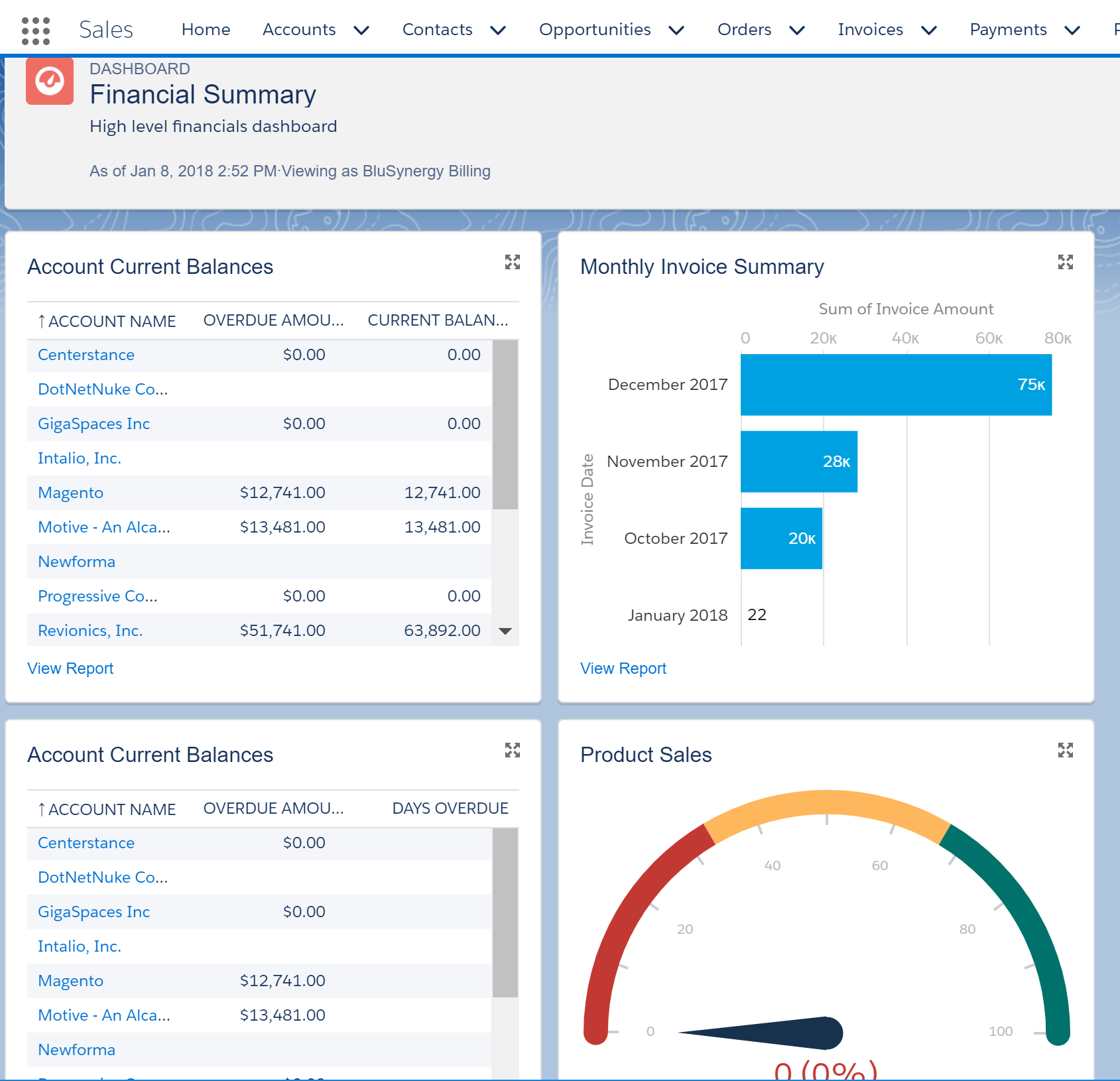The image size is (1120, 1081).
Task: Click the Current Balan... column header
Action: (438, 320)
